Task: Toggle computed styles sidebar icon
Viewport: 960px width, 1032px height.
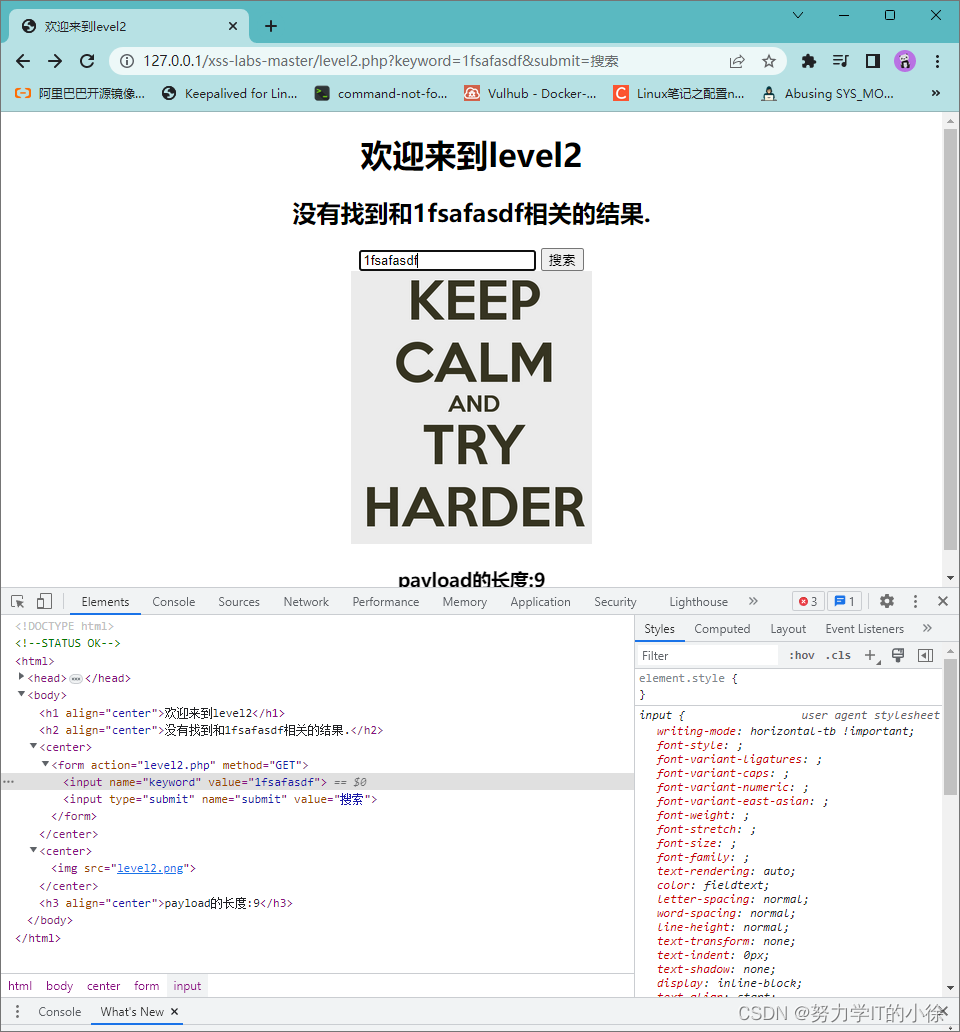Action: click(925, 656)
